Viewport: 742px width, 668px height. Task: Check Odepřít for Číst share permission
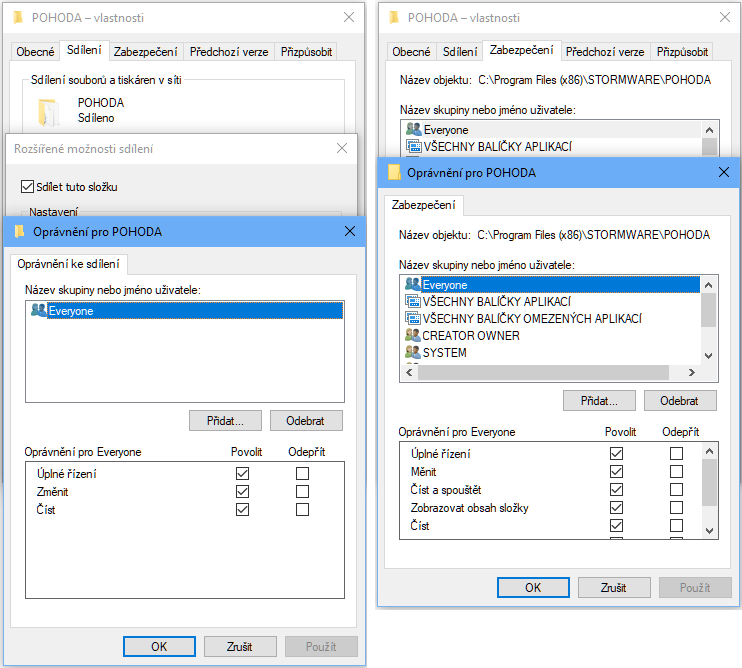[302, 510]
